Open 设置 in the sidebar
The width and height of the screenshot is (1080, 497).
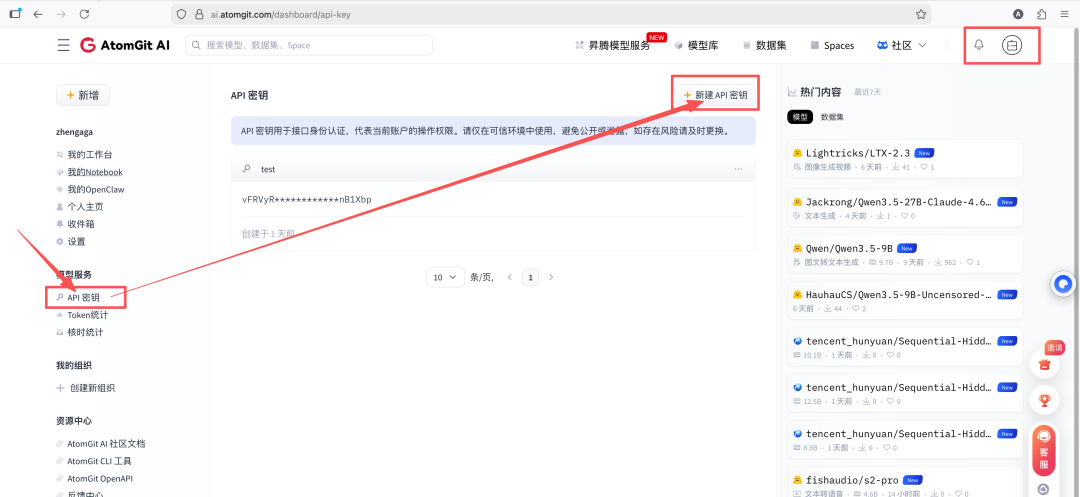click(x=71, y=242)
